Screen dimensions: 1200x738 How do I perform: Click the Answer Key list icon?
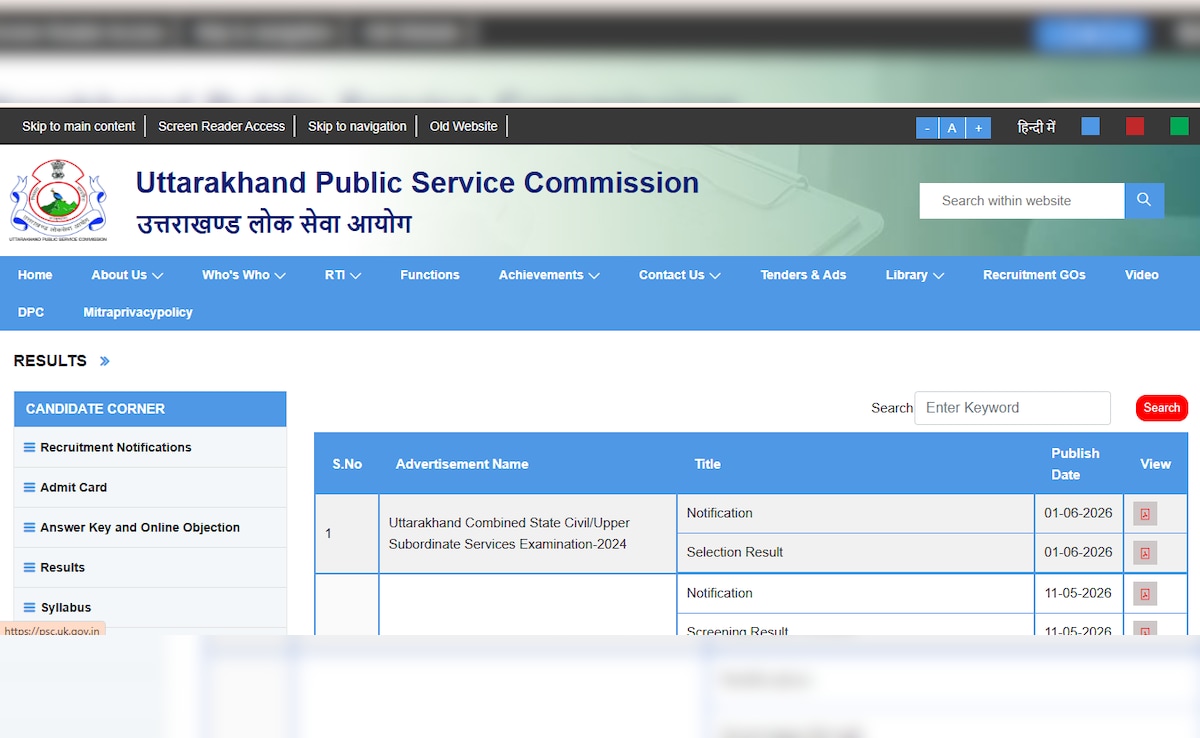(30, 527)
